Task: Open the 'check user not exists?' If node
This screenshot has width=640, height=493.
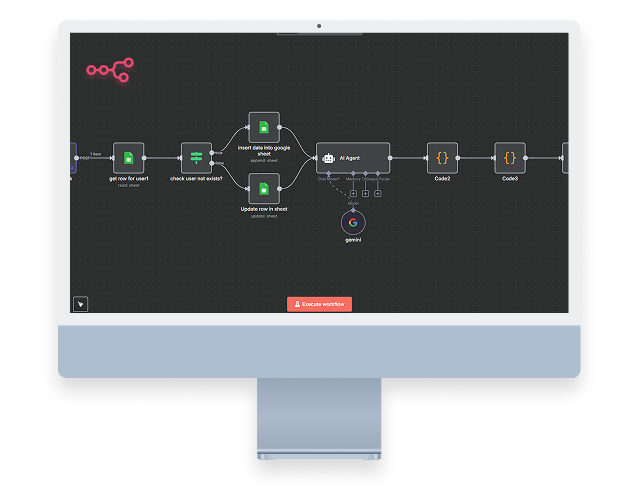Action: click(x=196, y=157)
